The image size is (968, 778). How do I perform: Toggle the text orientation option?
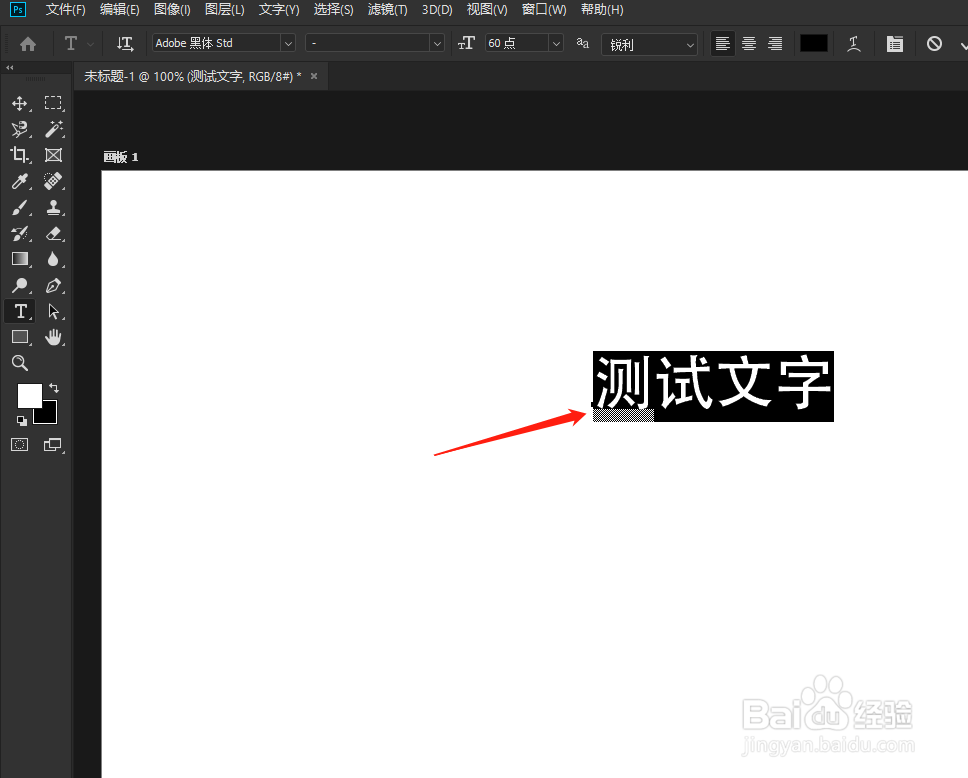(x=125, y=44)
